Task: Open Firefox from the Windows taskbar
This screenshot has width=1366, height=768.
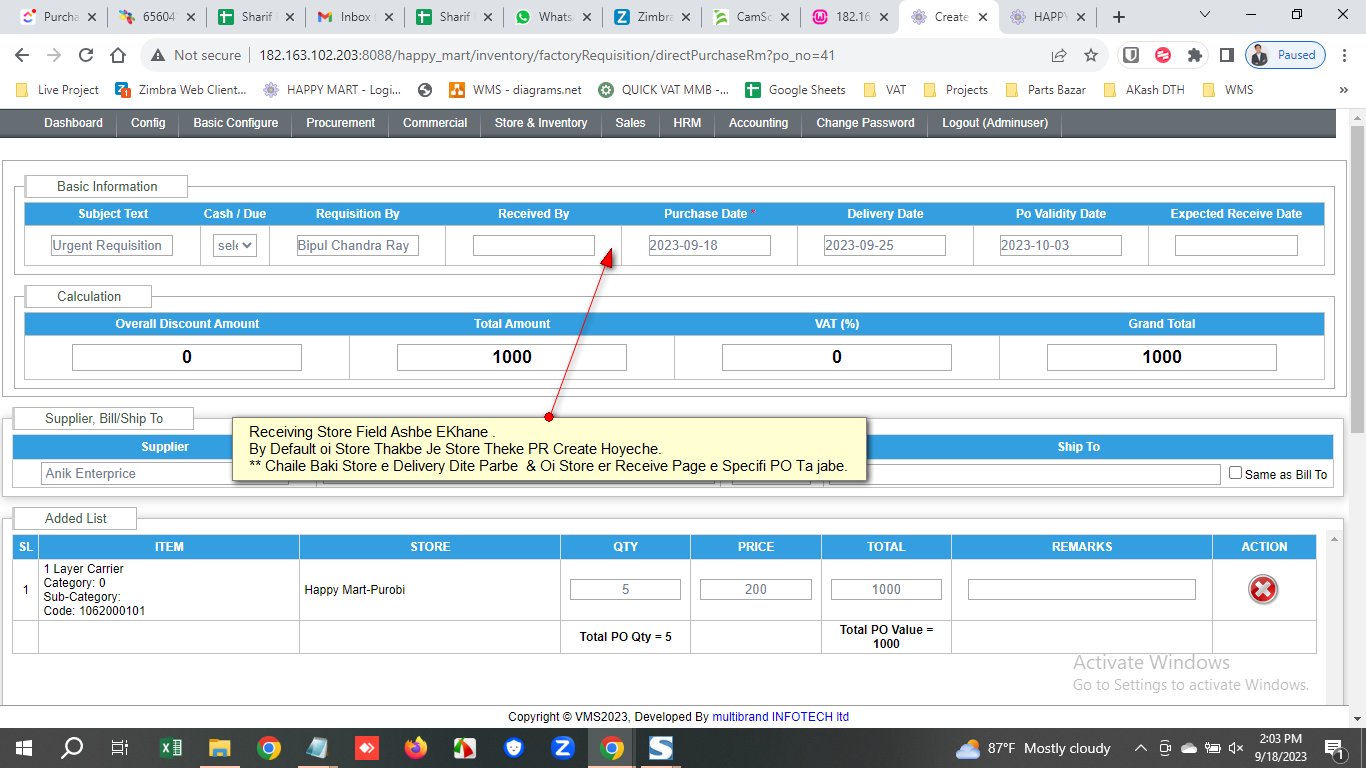Action: coord(416,748)
